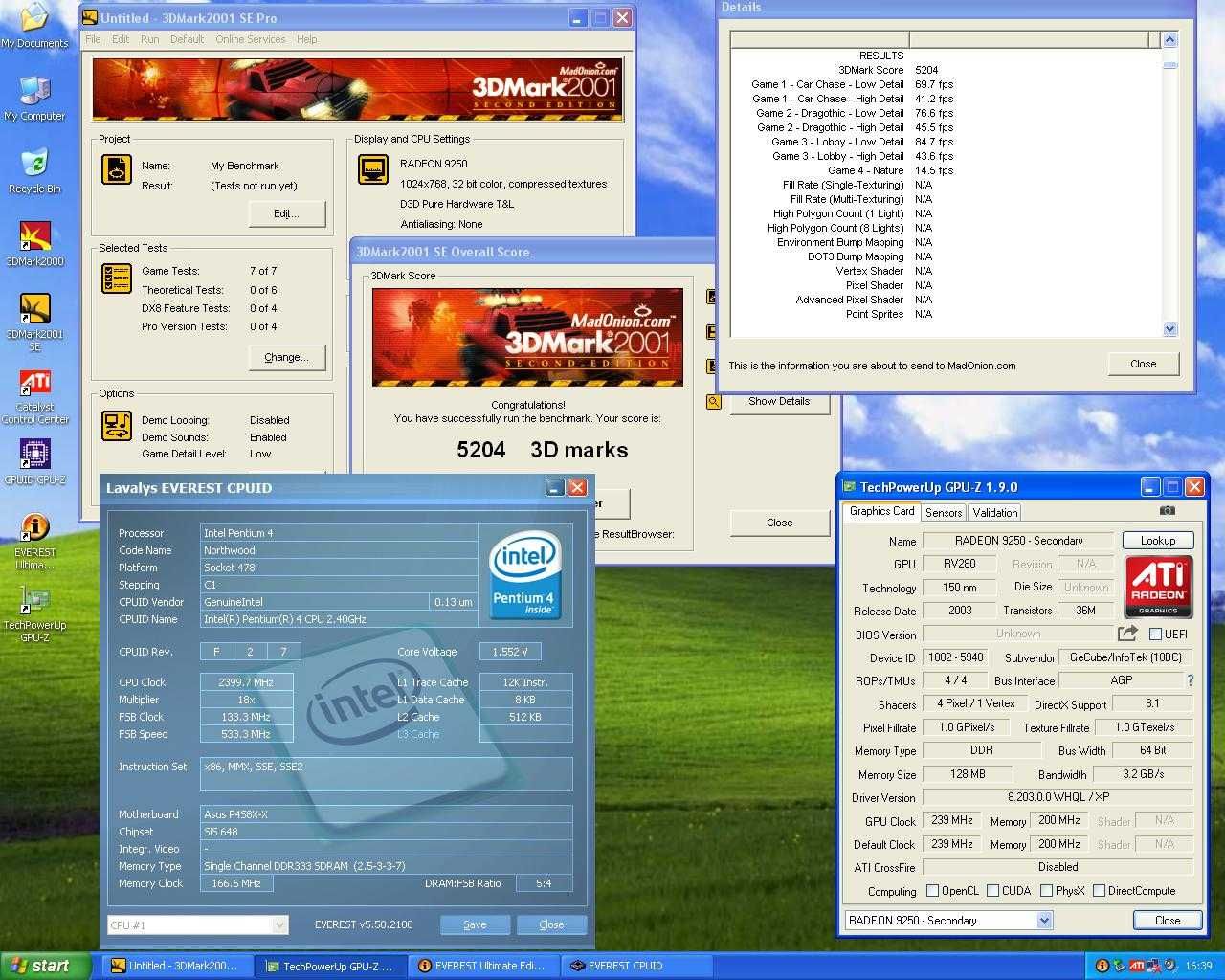1225x980 pixels.
Task: Launch the 3DMark2001 SE desktop shortcut
Action: pyautogui.click(x=34, y=322)
